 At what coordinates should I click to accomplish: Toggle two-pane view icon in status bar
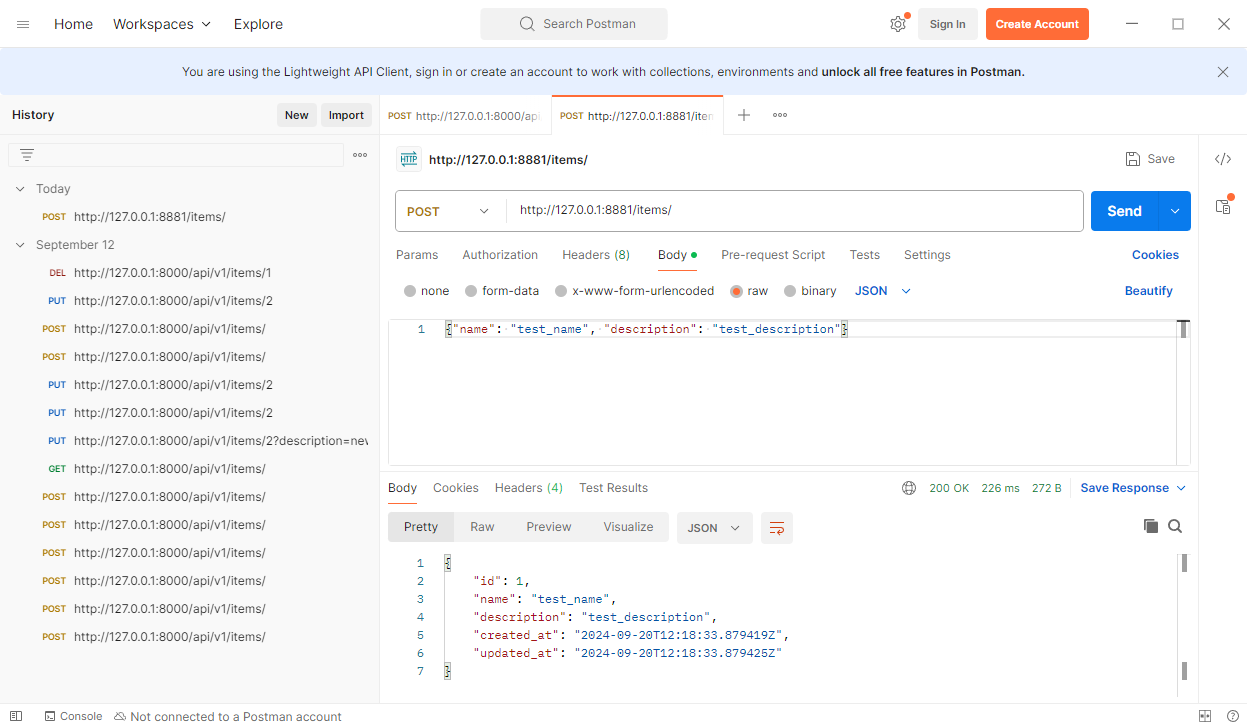click(1205, 716)
